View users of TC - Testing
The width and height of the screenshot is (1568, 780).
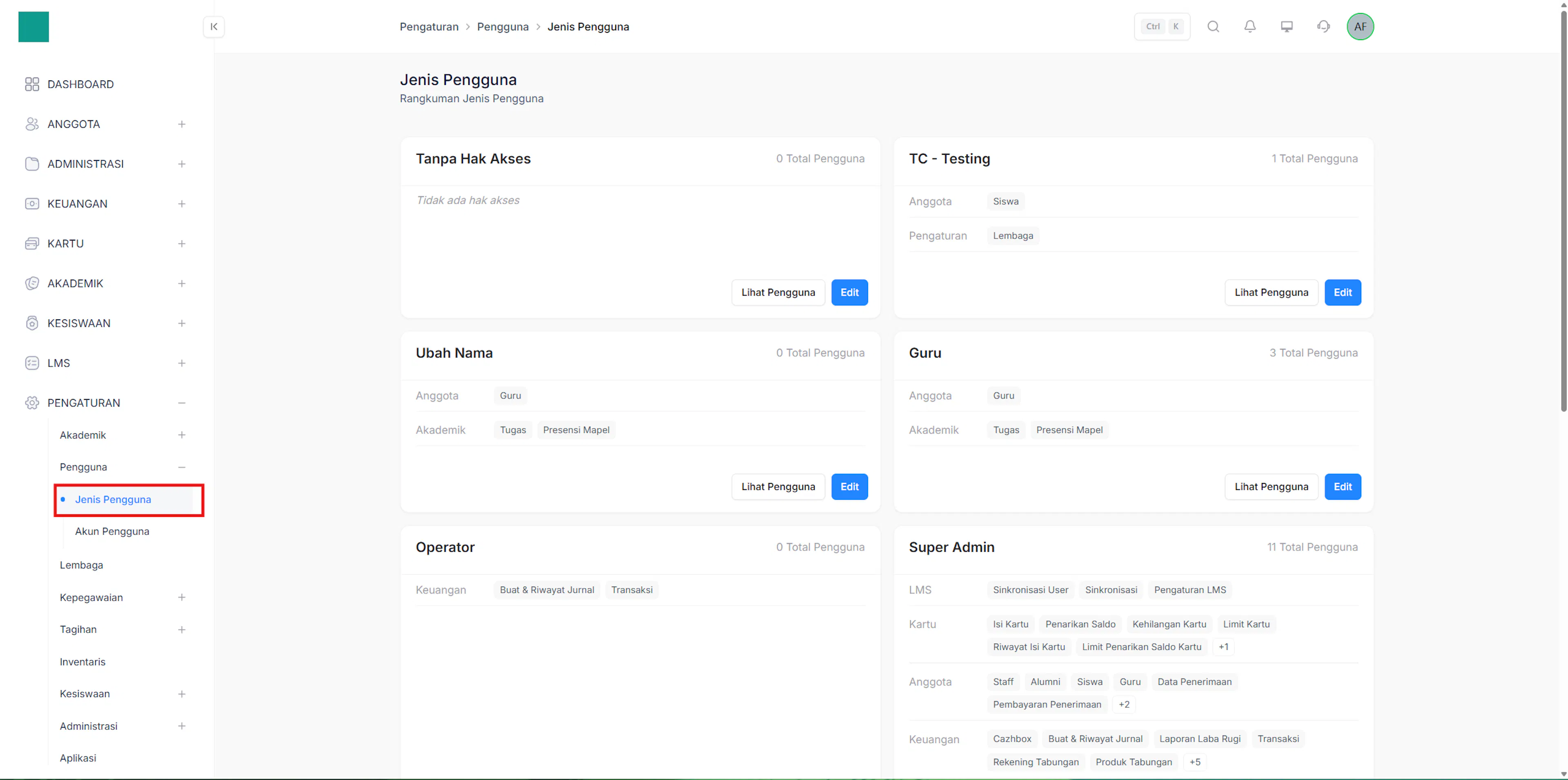coord(1272,292)
